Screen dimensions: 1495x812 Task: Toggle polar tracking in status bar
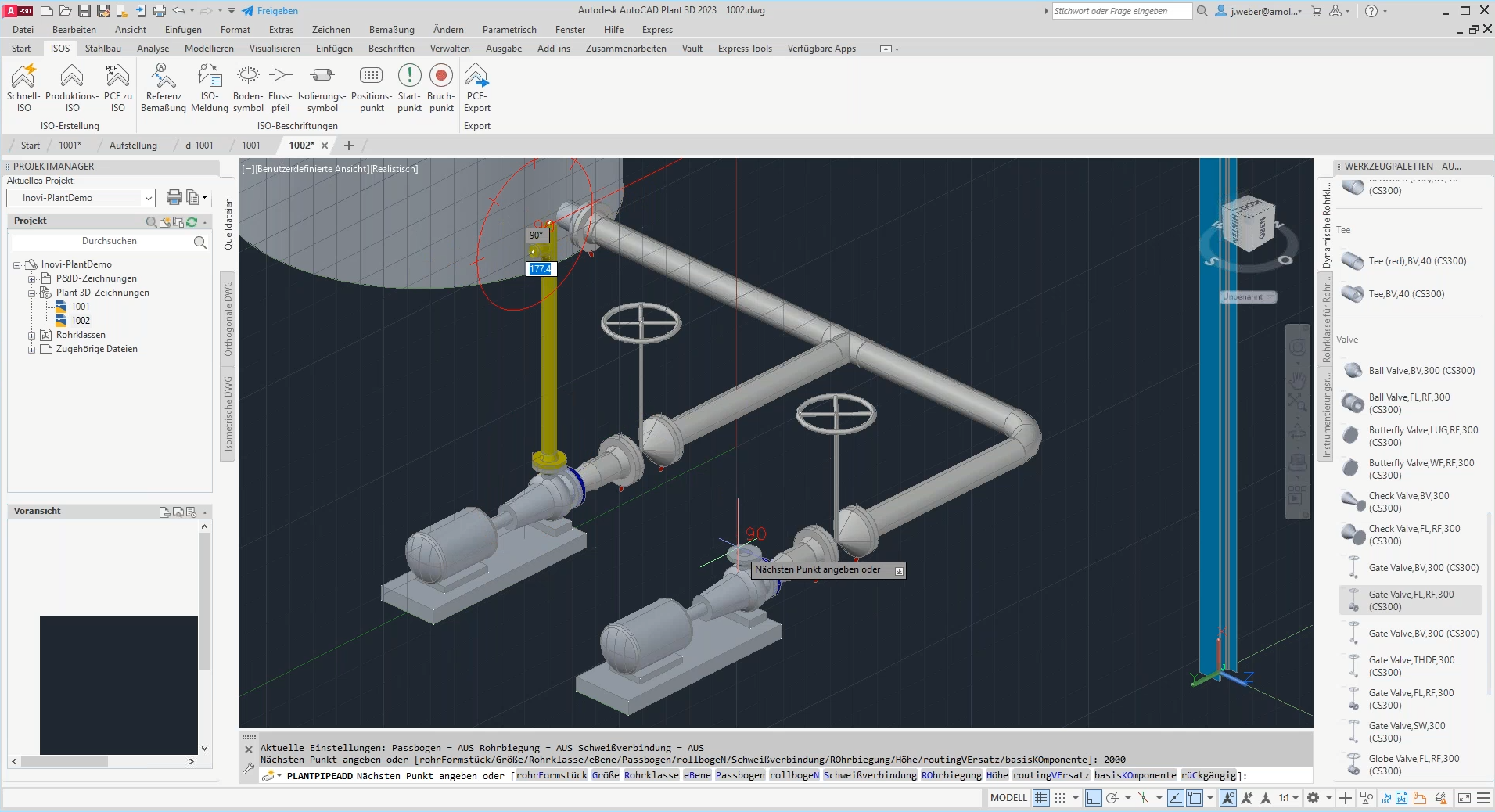click(x=1112, y=798)
